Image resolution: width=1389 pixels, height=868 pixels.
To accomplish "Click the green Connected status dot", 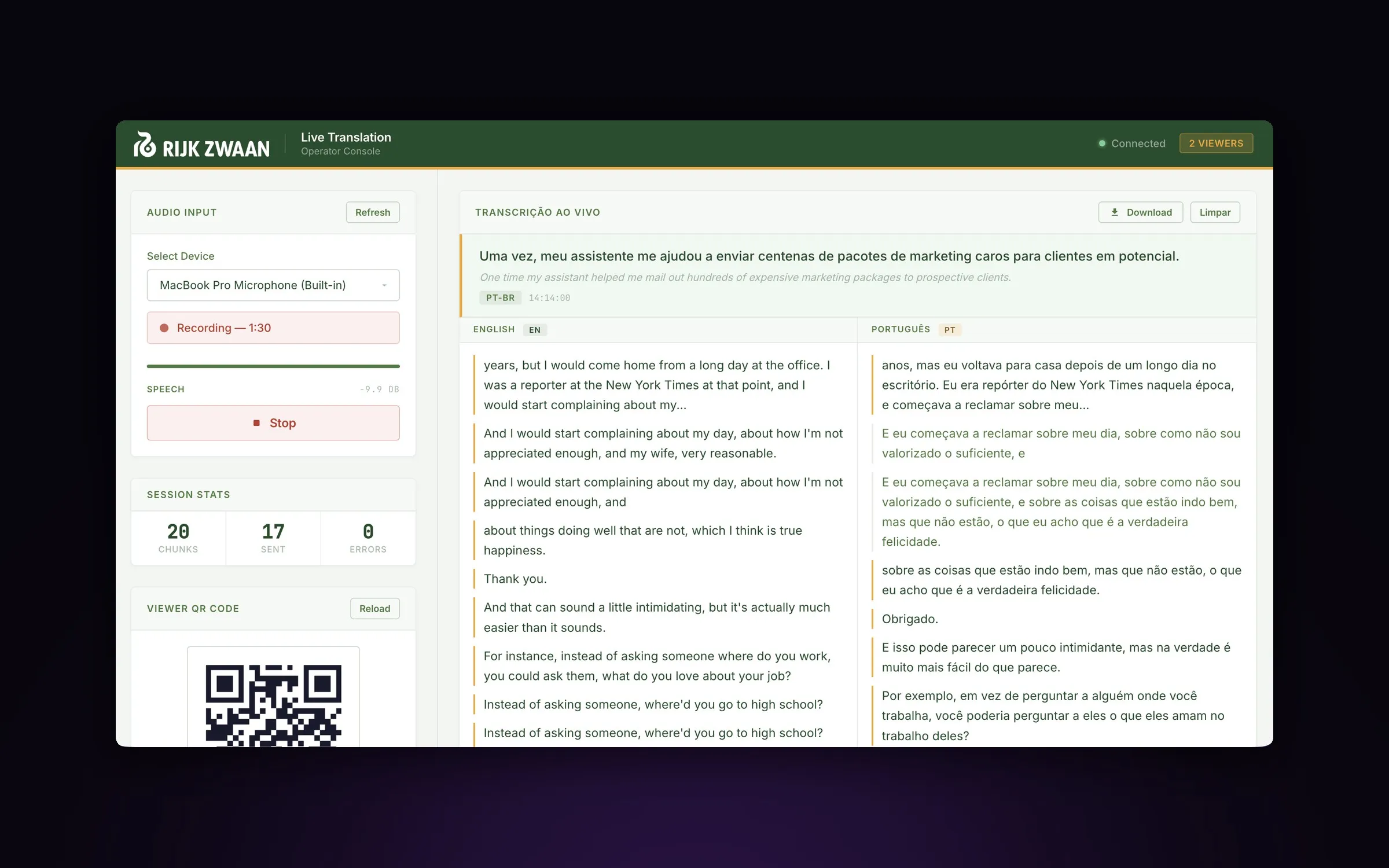I will [1102, 144].
